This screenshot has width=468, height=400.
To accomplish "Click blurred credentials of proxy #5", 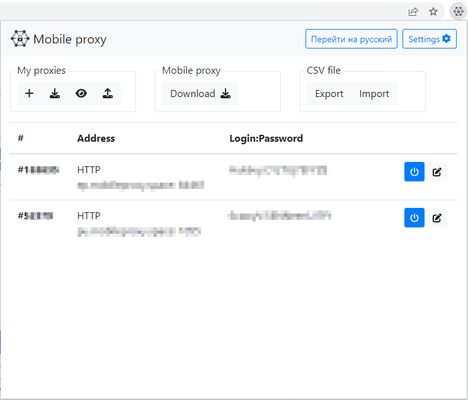I will [280, 216].
